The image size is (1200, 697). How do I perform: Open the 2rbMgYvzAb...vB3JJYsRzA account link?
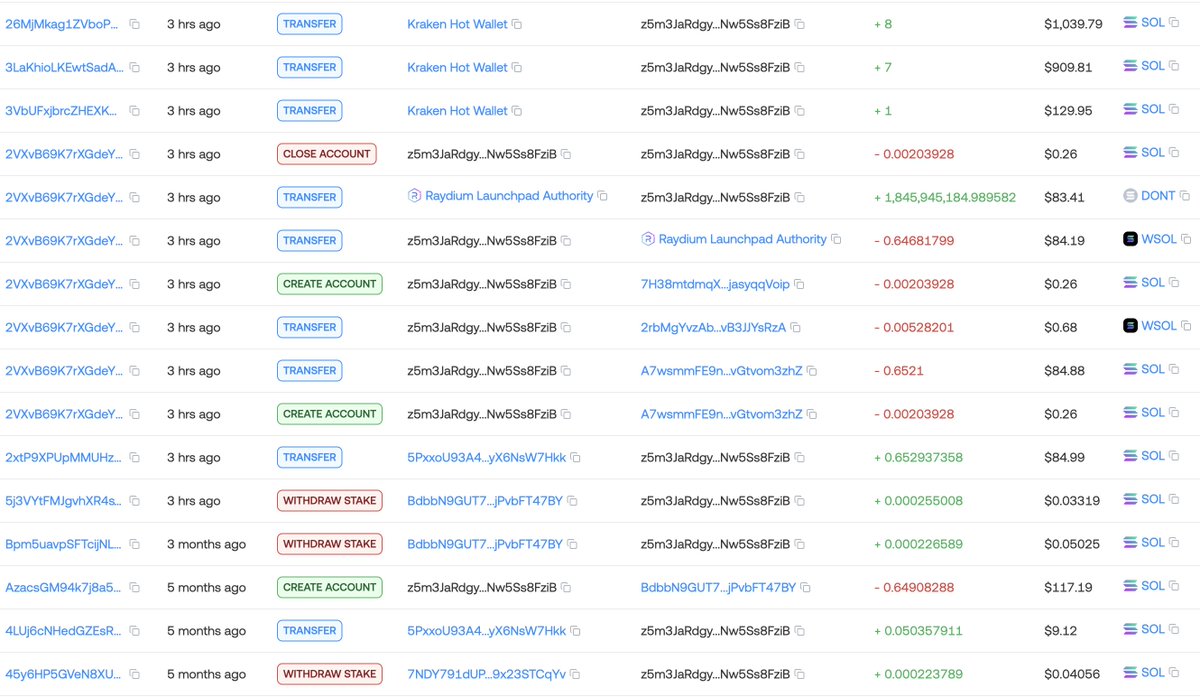713,327
